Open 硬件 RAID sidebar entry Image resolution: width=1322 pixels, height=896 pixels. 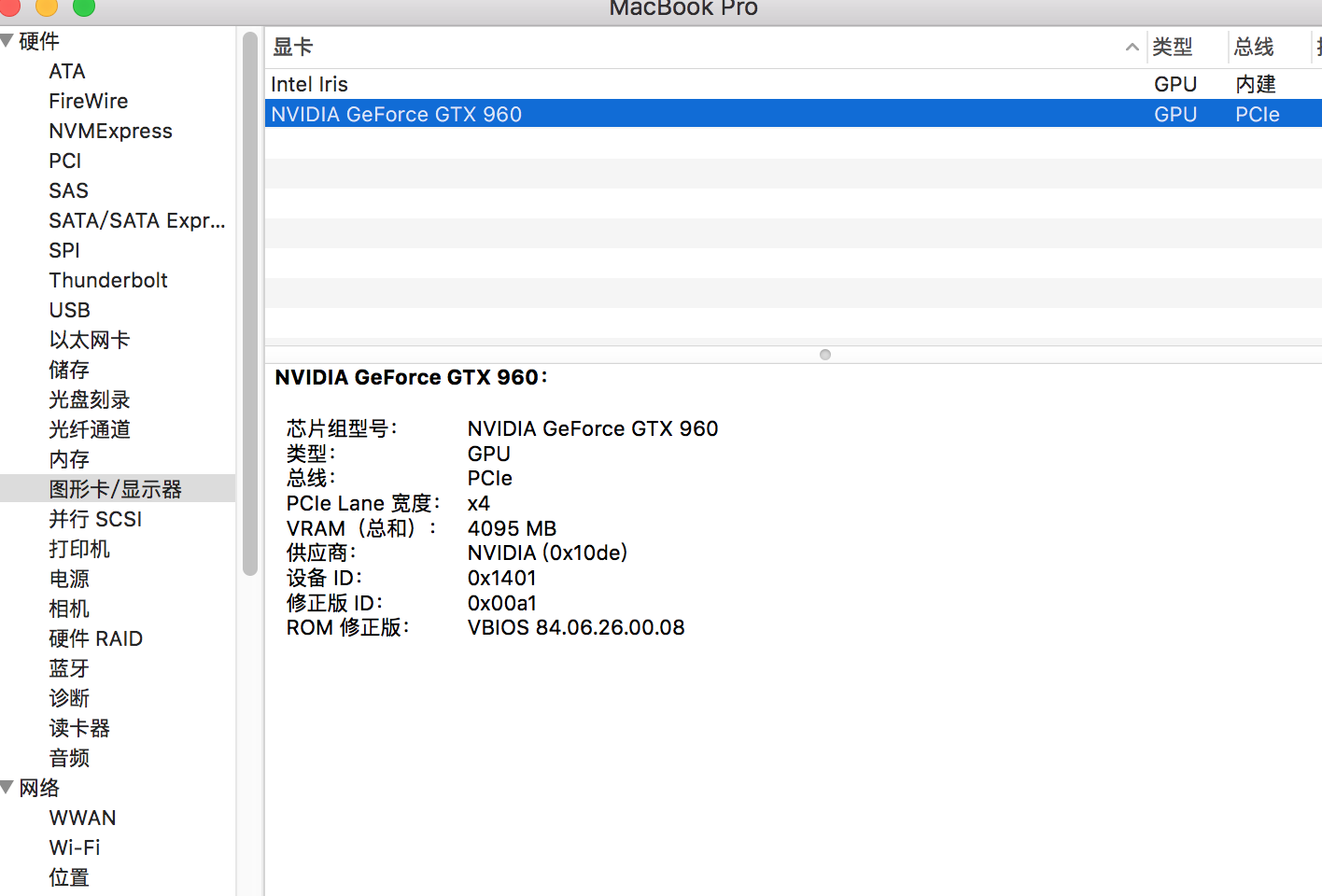pyautogui.click(x=96, y=639)
